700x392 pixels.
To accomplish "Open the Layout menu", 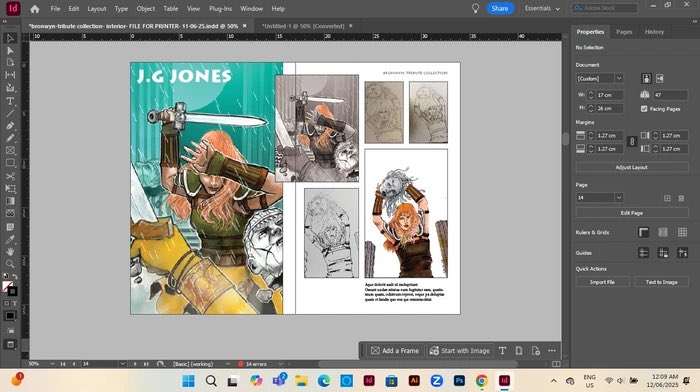I will point(97,8).
